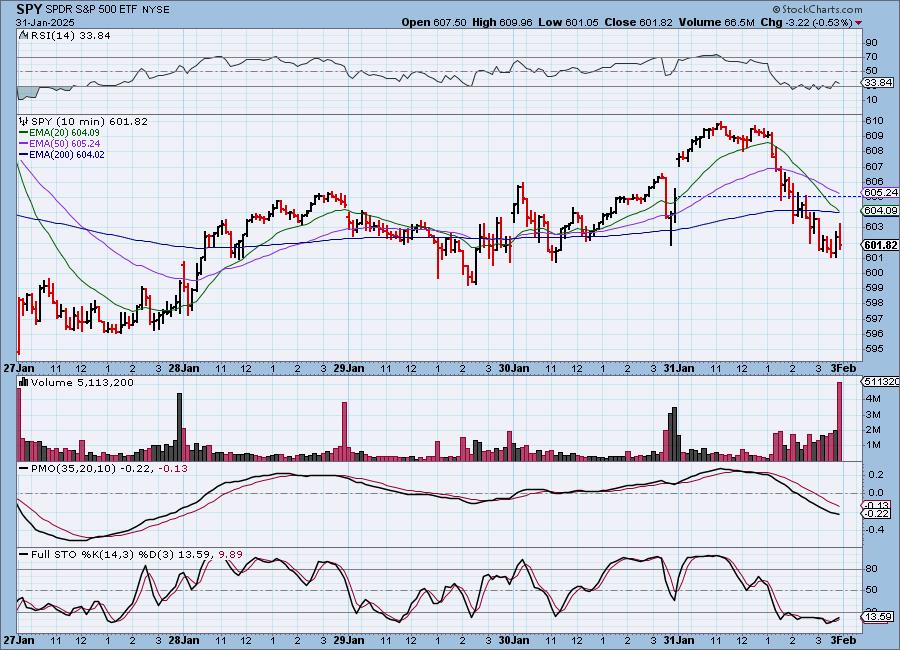Click the Close 601.82 header value
This screenshot has height=650, width=900.
637,22
